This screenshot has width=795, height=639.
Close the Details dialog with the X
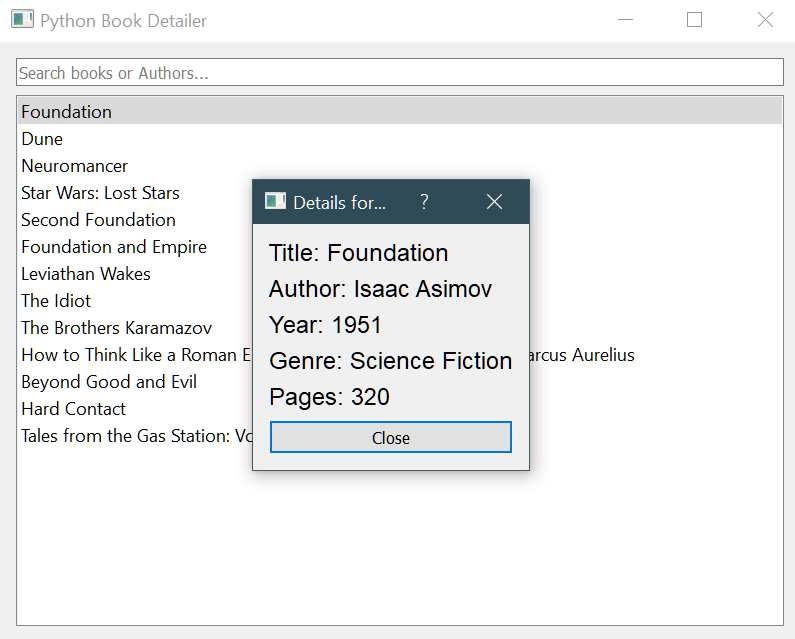[494, 202]
